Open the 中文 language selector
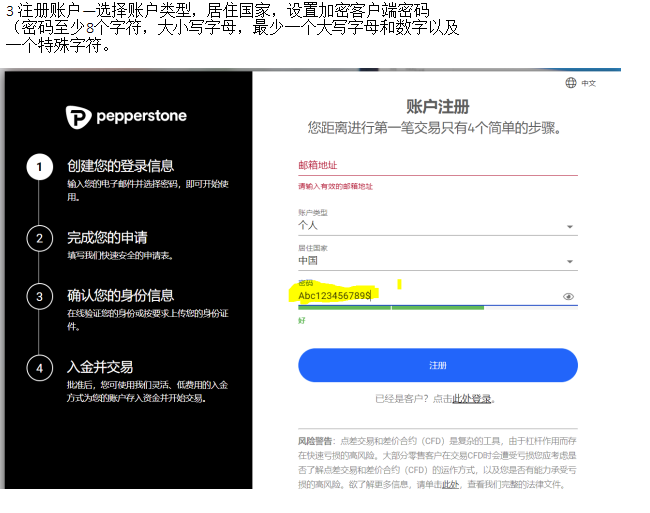 tap(588, 83)
